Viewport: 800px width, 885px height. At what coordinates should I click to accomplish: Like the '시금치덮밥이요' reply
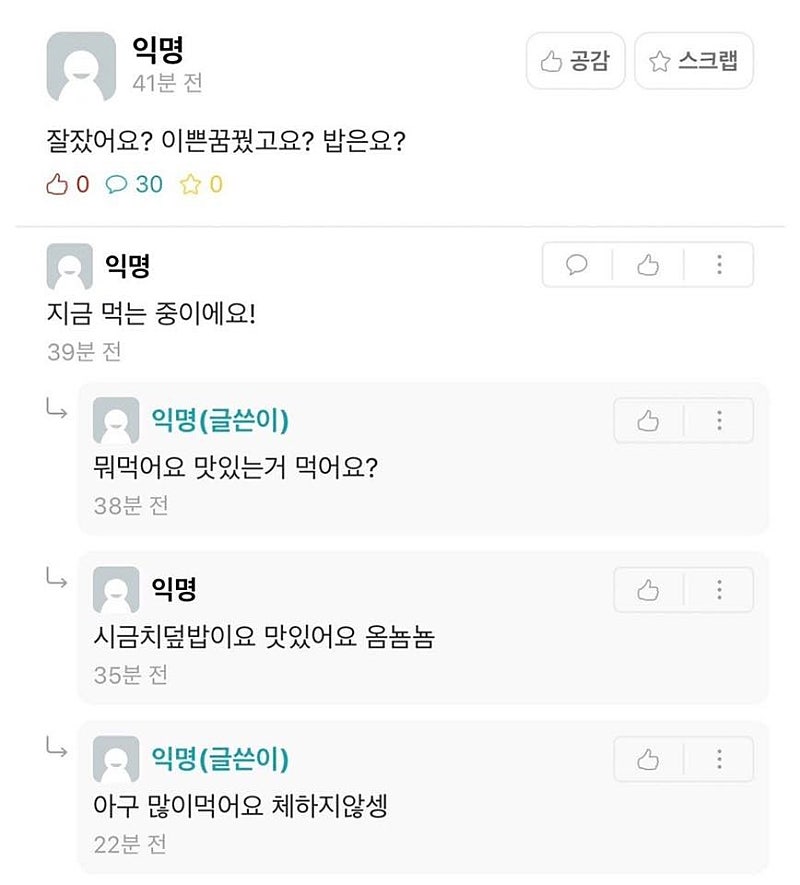648,591
